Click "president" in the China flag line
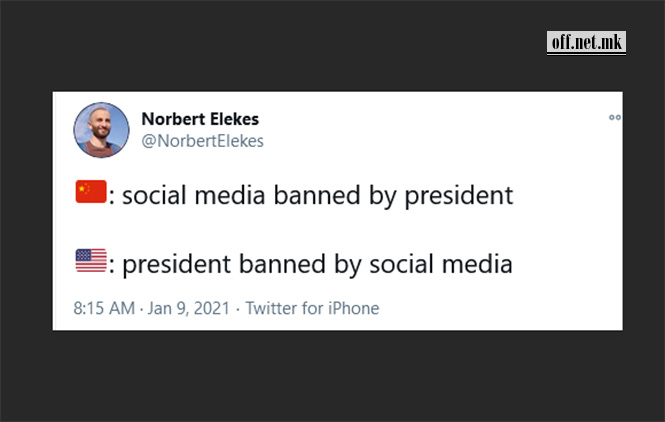Screen dimensions: 665x422 (x=459, y=196)
